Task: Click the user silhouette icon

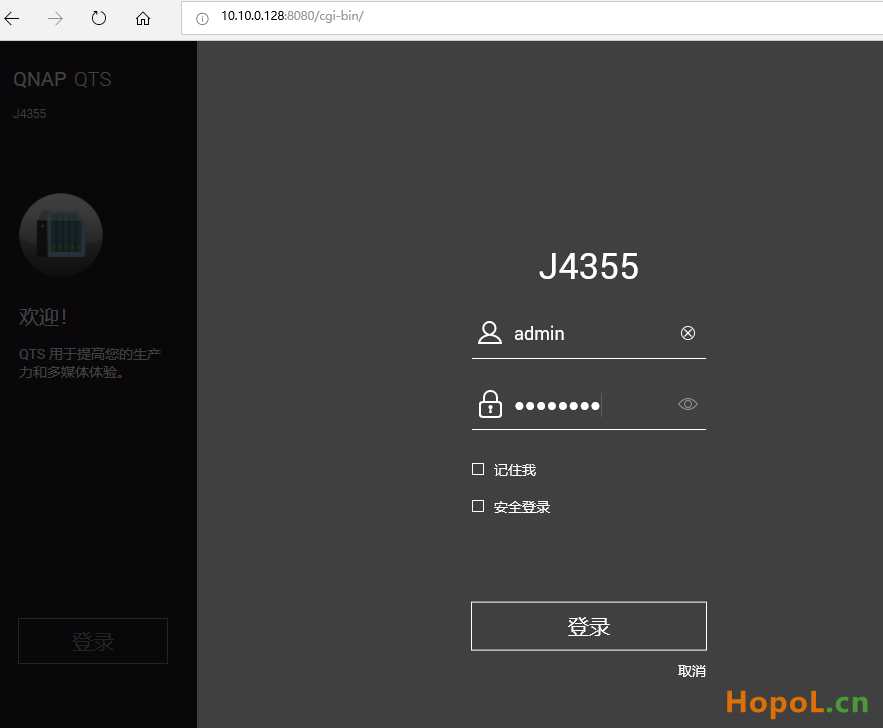Action: pos(490,333)
